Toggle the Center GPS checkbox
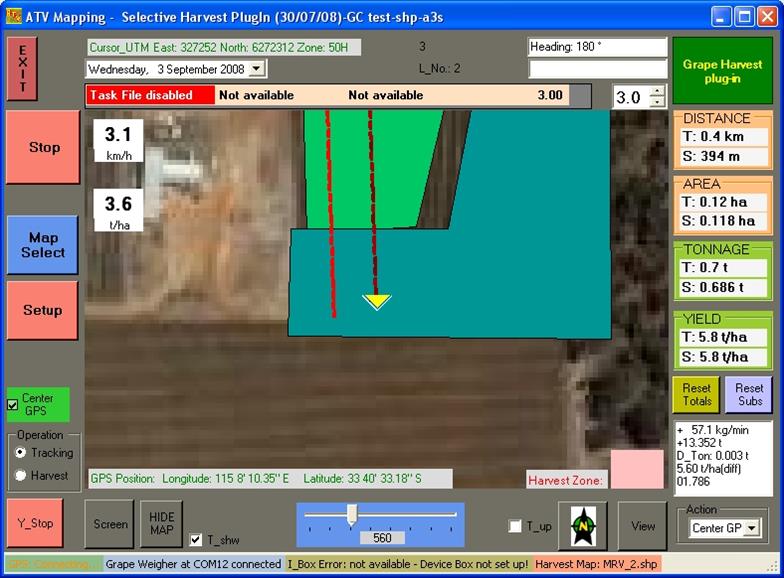The height and width of the screenshot is (578, 784). [x=13, y=405]
